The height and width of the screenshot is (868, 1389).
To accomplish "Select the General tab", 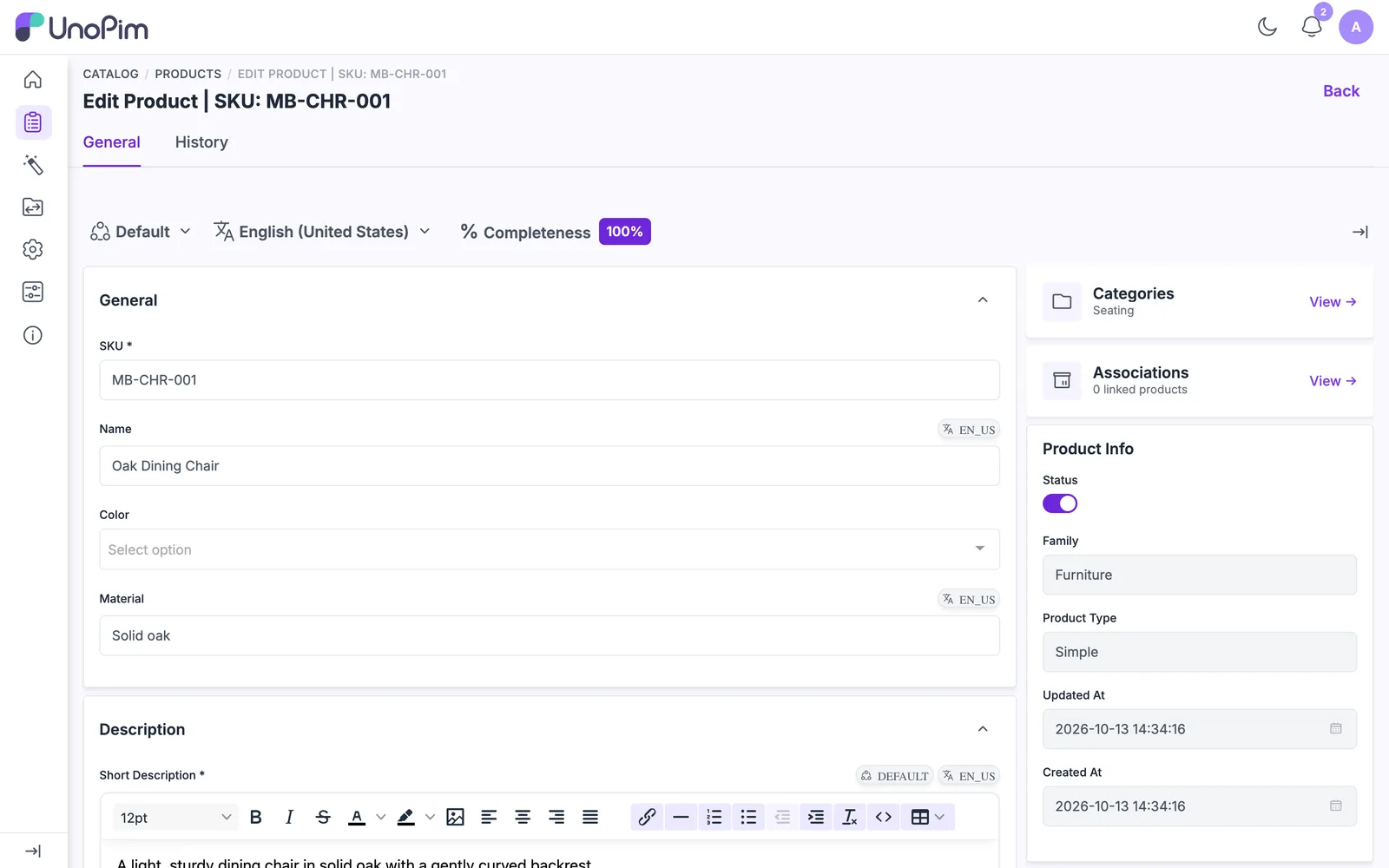I will [112, 142].
